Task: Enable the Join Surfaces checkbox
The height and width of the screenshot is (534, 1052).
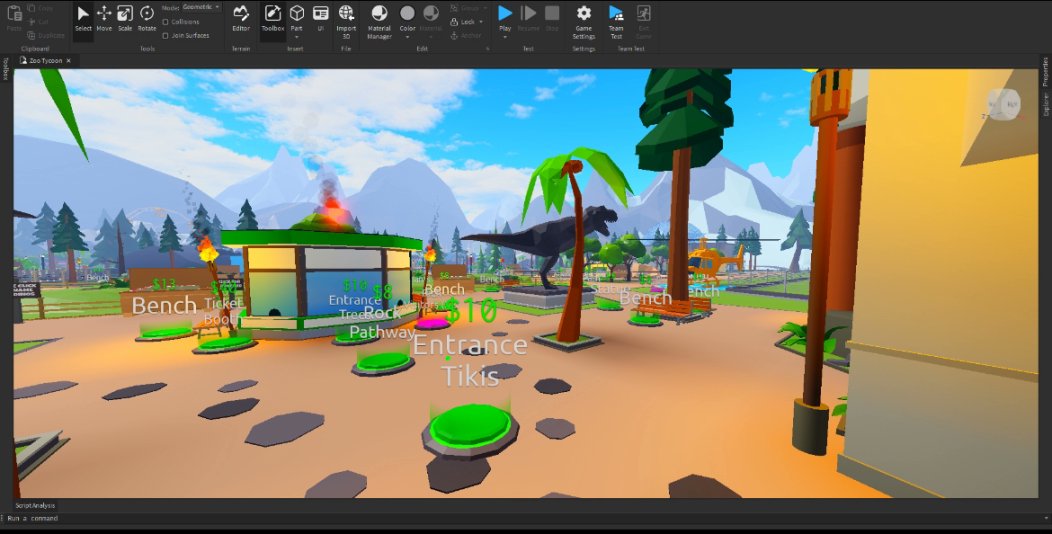Action: click(x=166, y=36)
